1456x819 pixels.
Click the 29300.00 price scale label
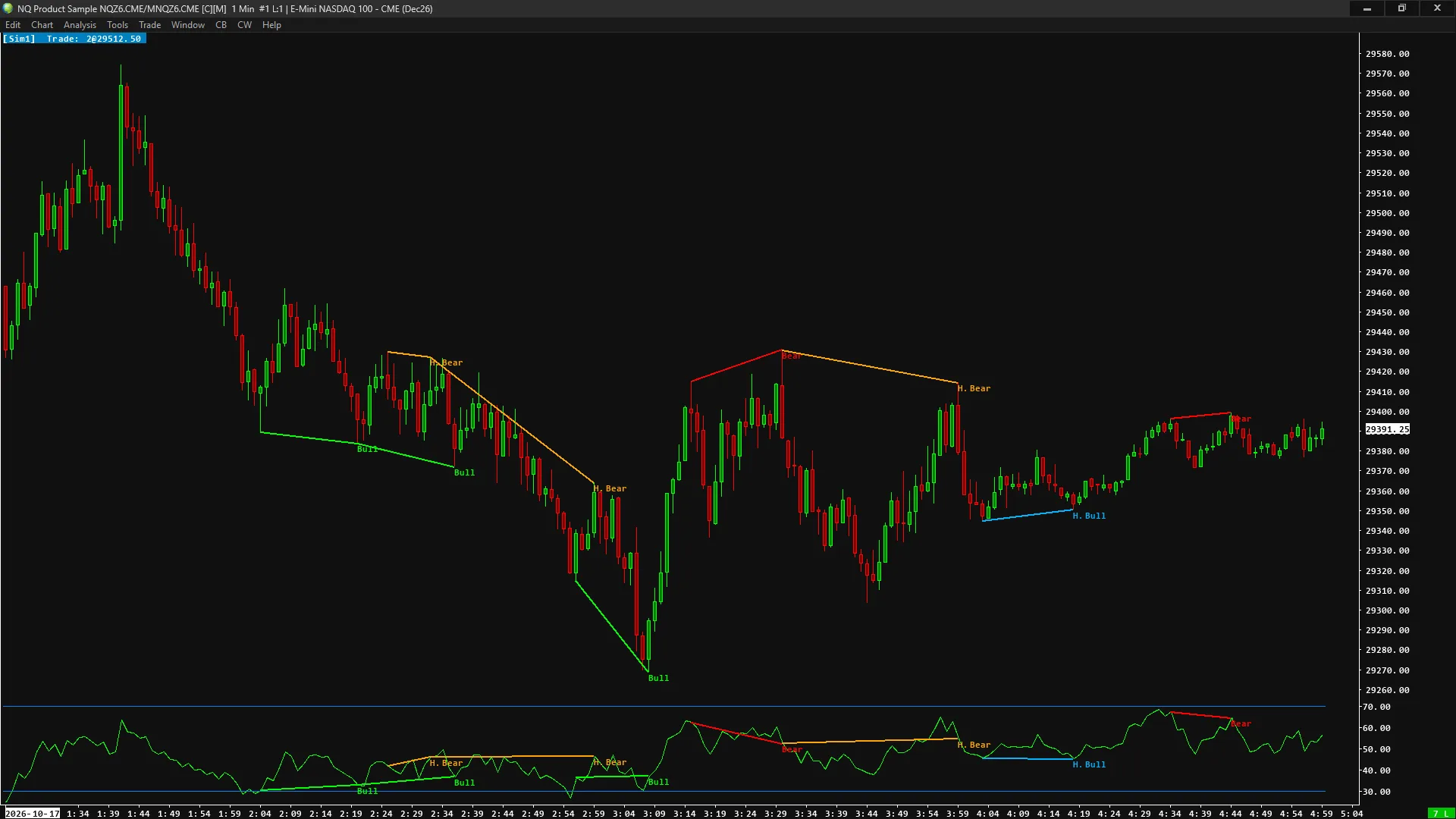(x=1387, y=610)
